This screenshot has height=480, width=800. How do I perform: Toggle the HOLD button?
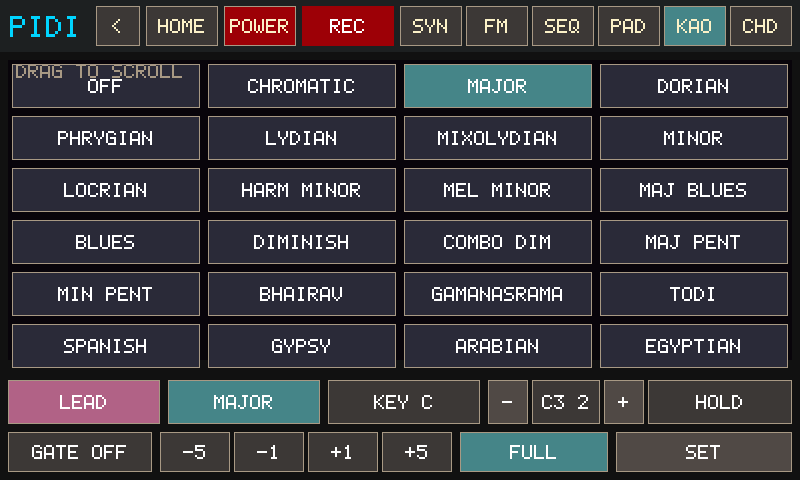coord(719,402)
